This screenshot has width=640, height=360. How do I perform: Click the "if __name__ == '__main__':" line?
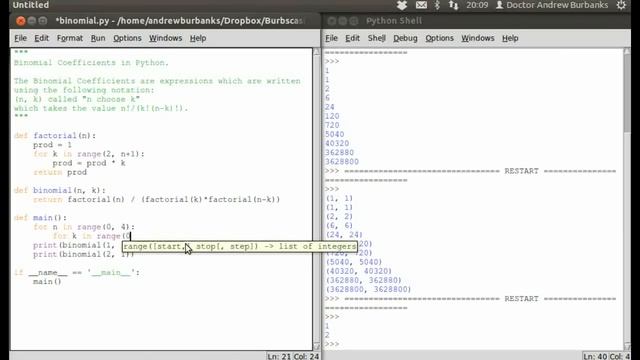click(x=77, y=272)
